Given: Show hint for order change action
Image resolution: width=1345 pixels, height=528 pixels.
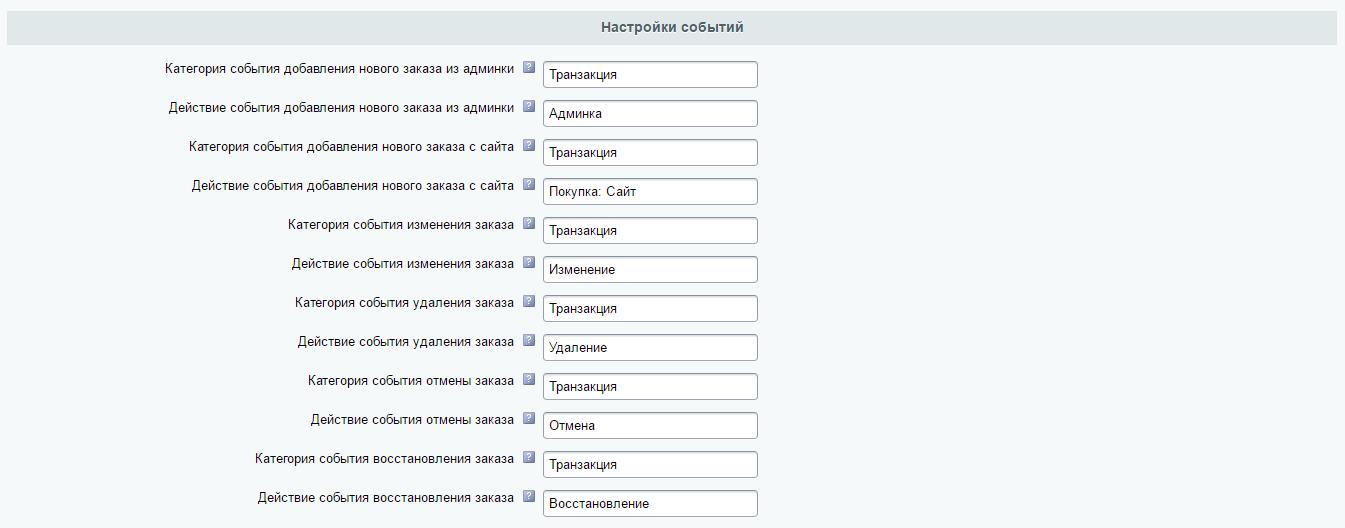Looking at the screenshot, I should tap(529, 263).
